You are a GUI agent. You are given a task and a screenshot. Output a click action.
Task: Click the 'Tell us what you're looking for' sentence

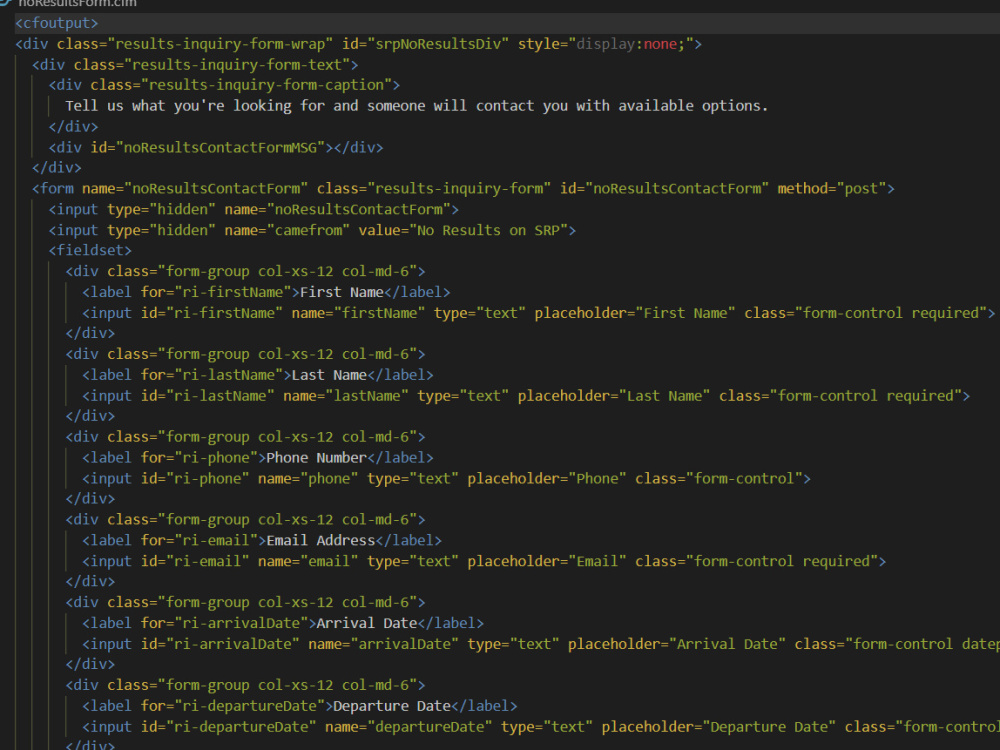click(416, 106)
